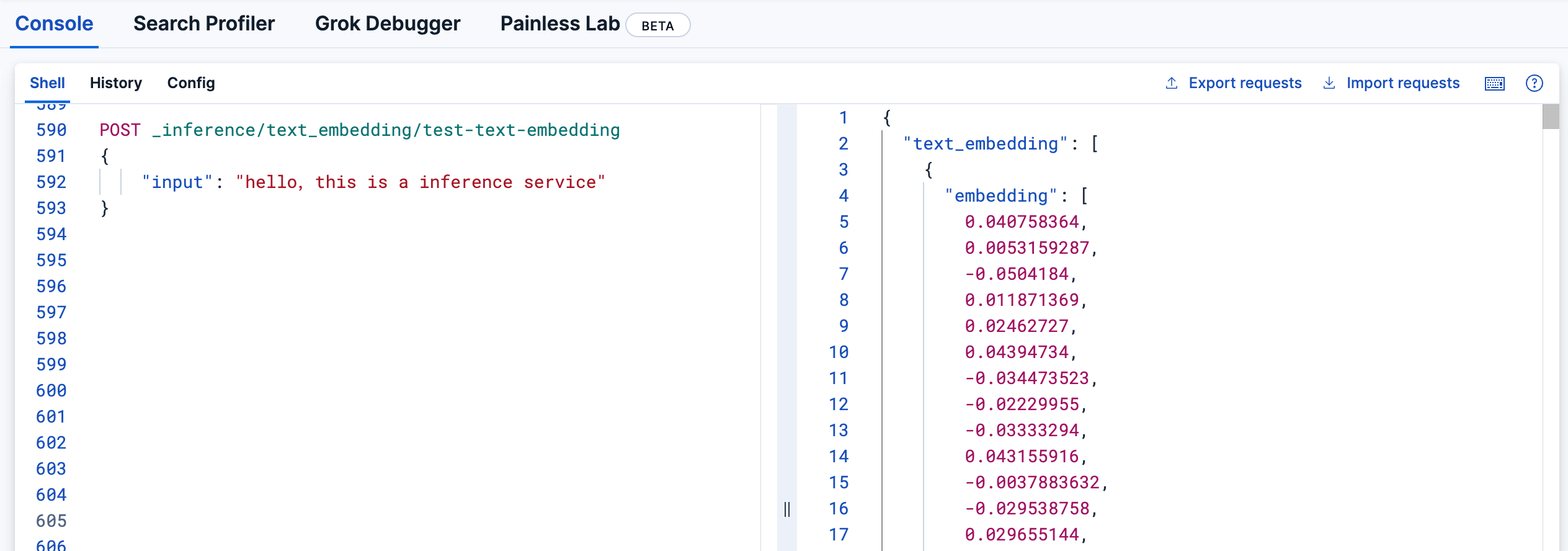Open the help question-mark icon

(x=1535, y=83)
